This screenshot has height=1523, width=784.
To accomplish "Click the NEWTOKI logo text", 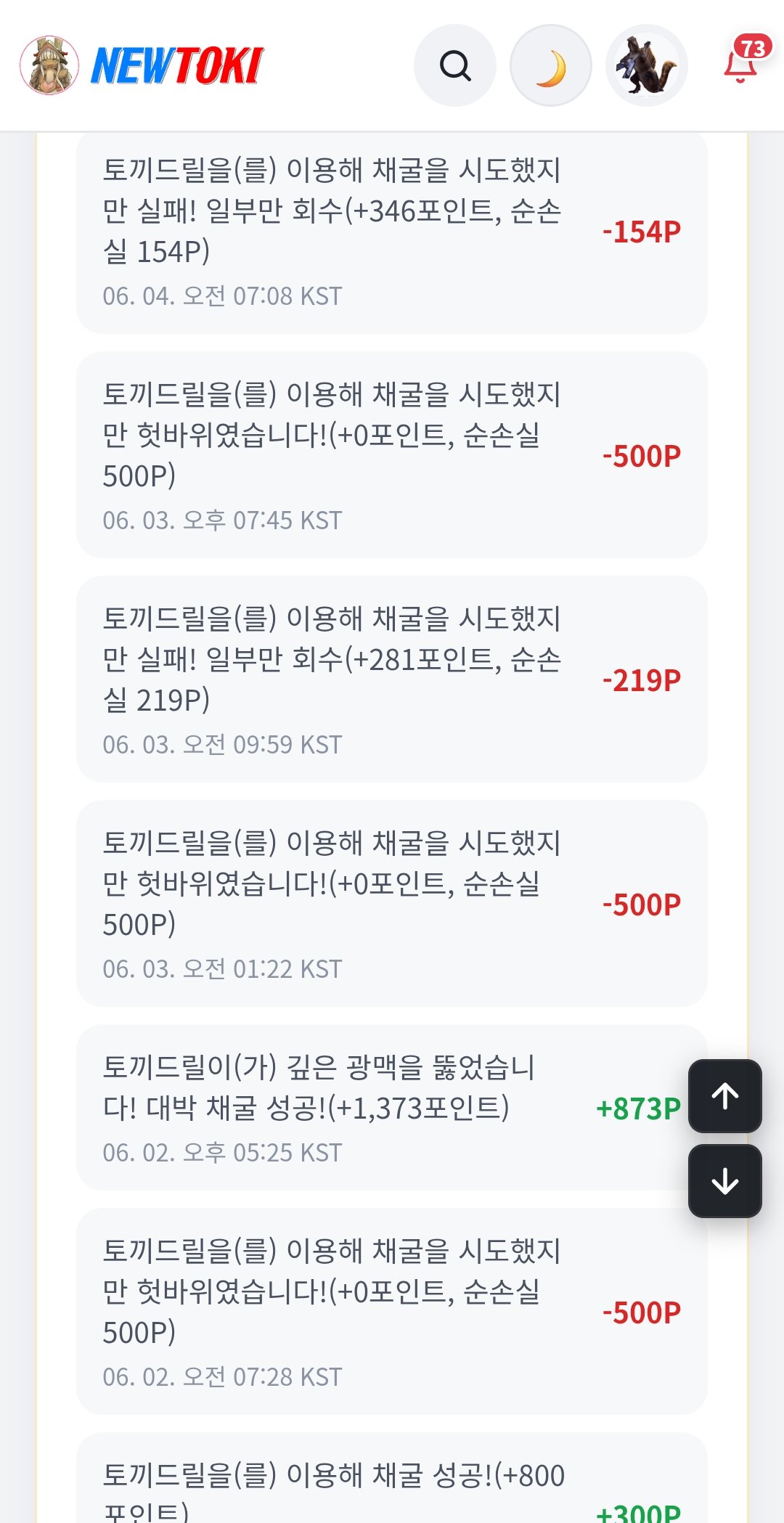I will coord(177,65).
